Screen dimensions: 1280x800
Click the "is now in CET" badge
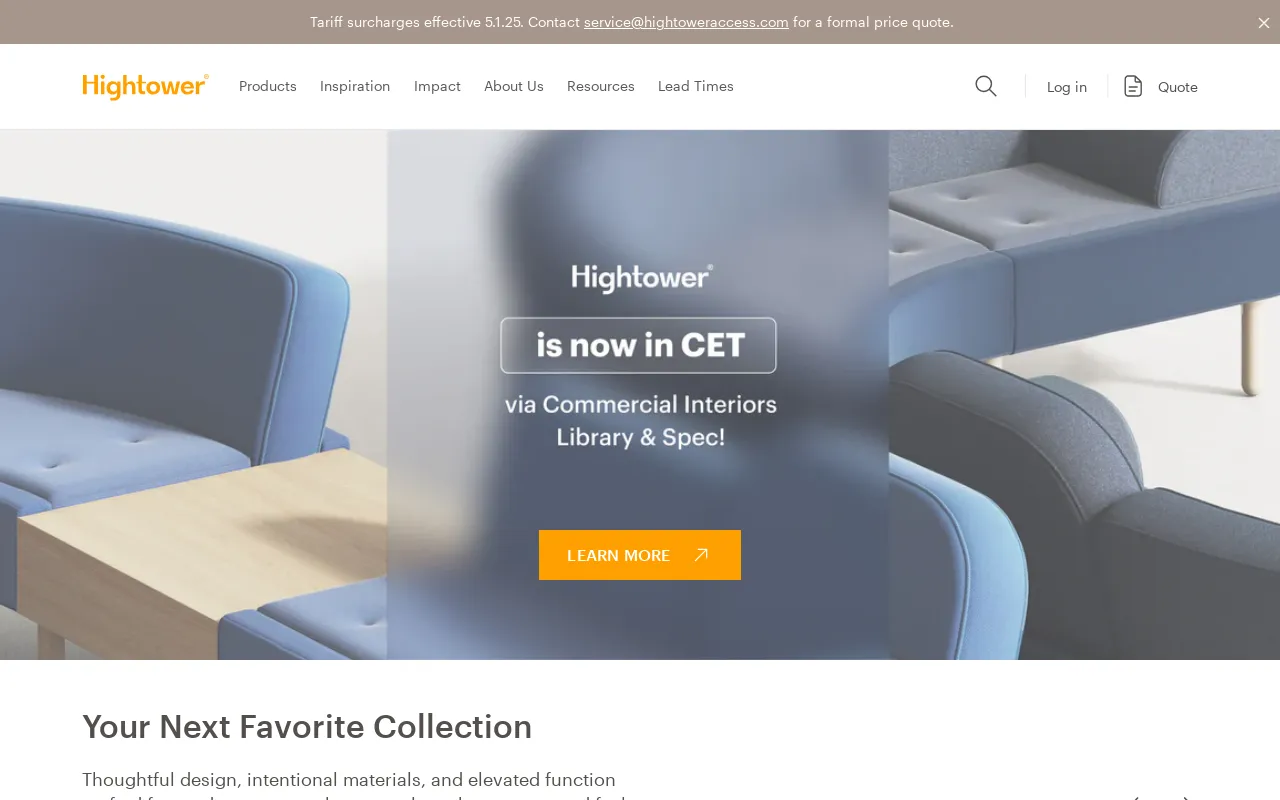[x=639, y=345]
